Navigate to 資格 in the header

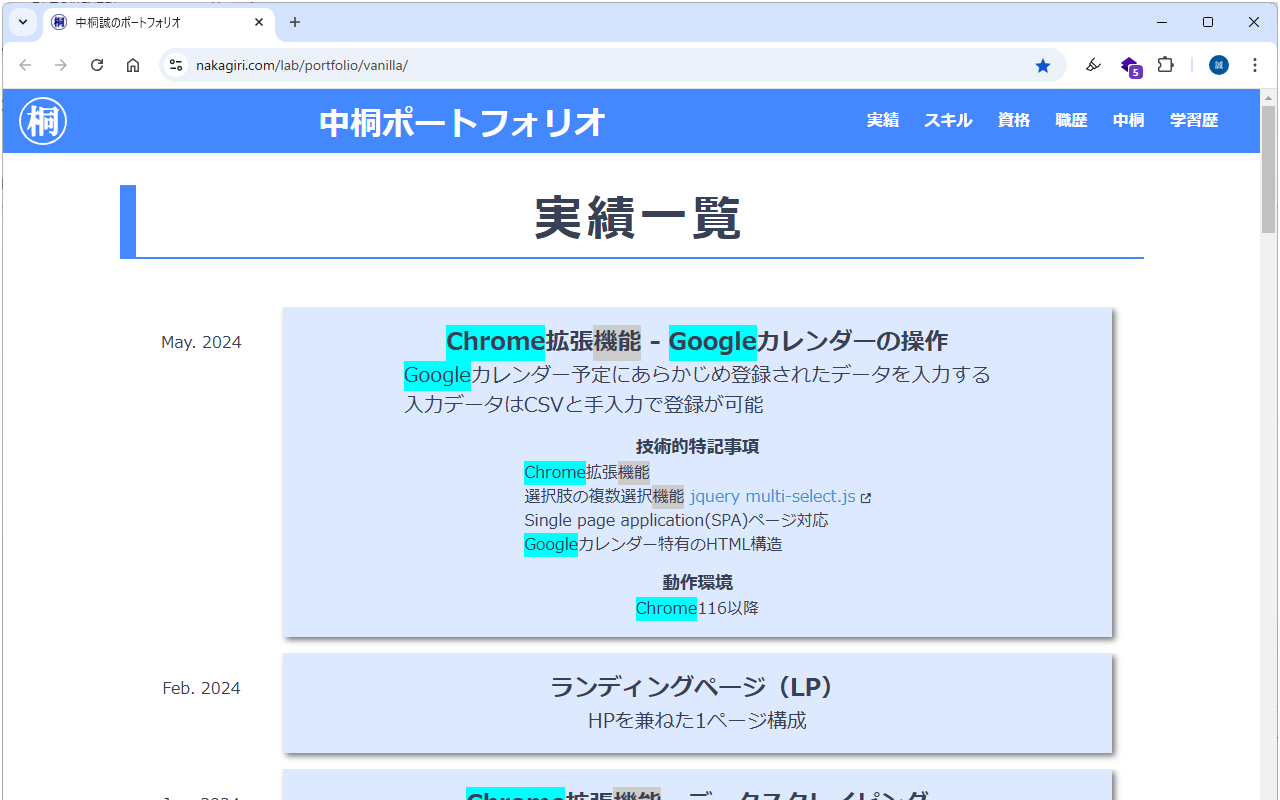pos(1014,120)
